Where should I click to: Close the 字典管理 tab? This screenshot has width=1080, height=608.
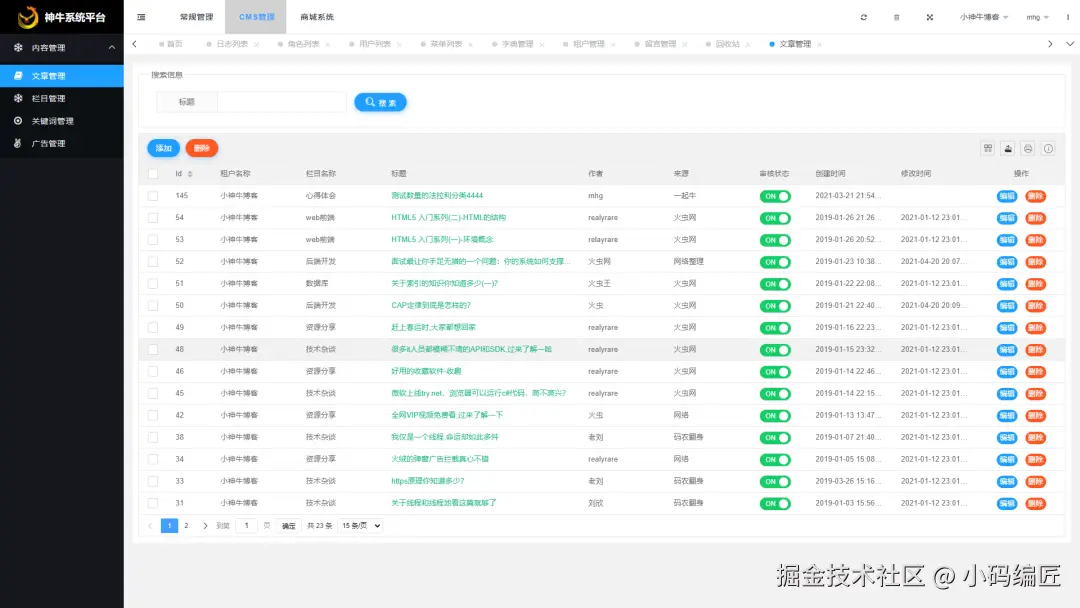click(x=542, y=45)
